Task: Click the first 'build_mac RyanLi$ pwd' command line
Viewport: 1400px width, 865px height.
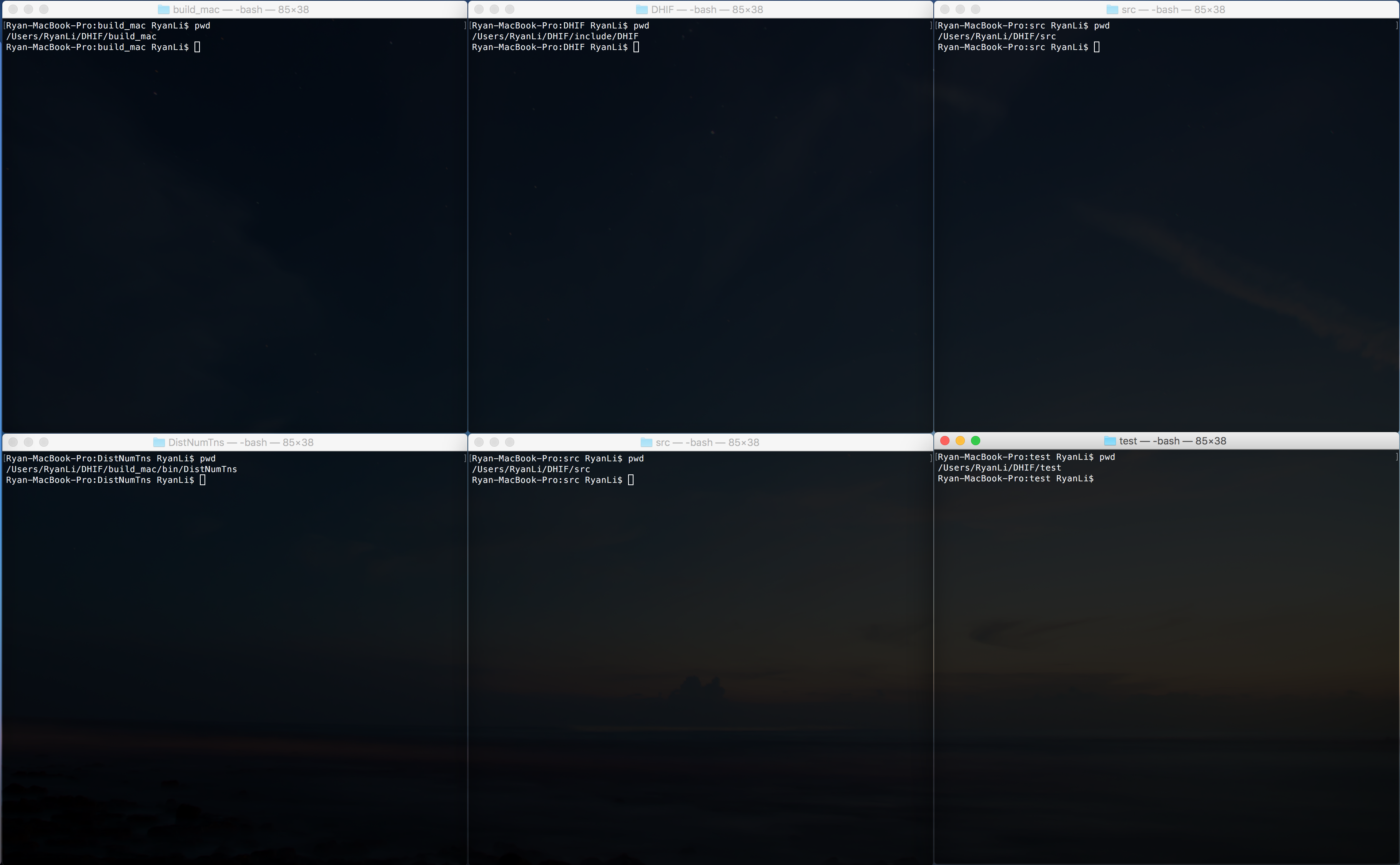Action: [108, 26]
